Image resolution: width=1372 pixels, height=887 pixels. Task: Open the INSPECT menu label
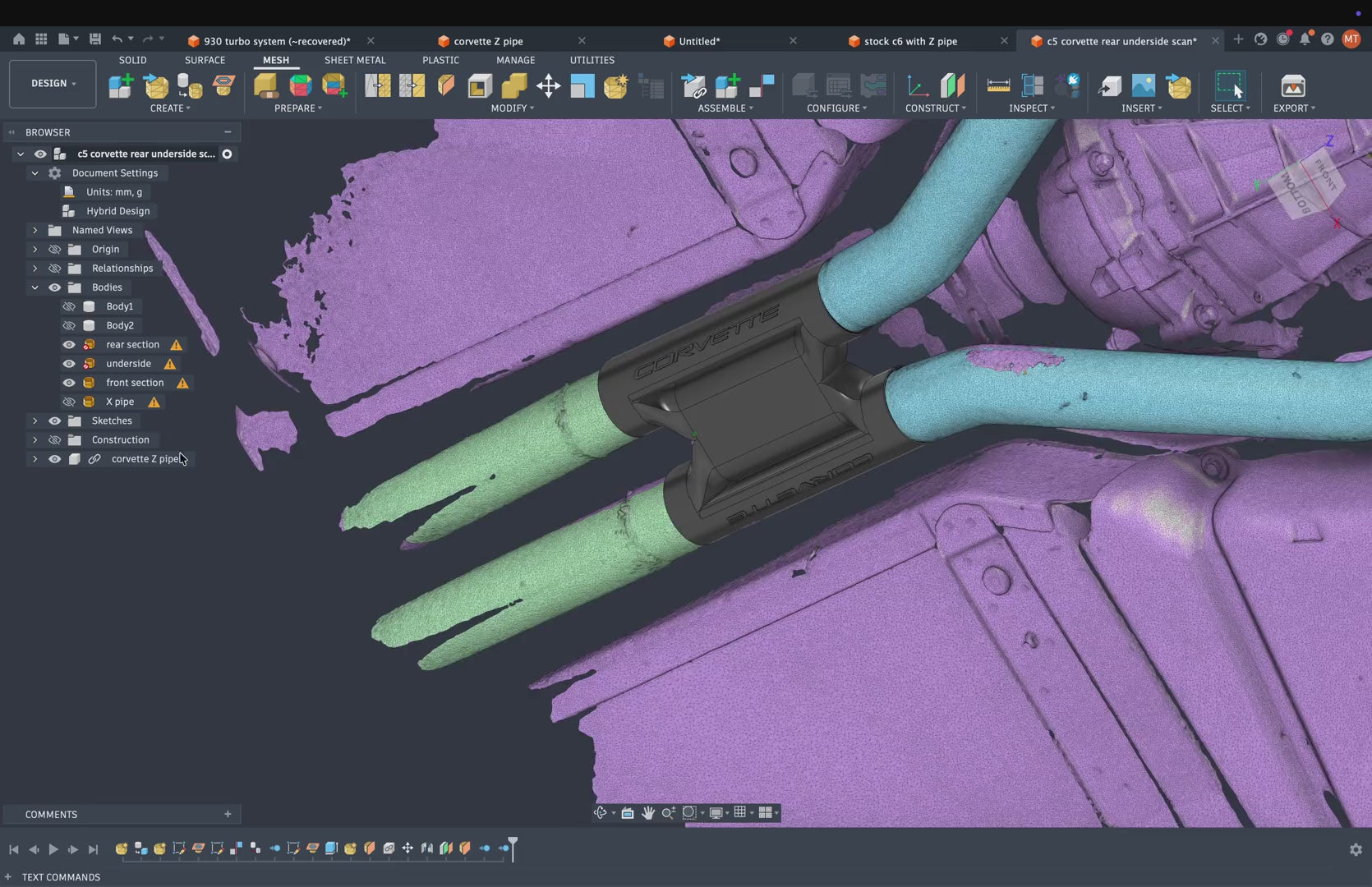(1032, 108)
